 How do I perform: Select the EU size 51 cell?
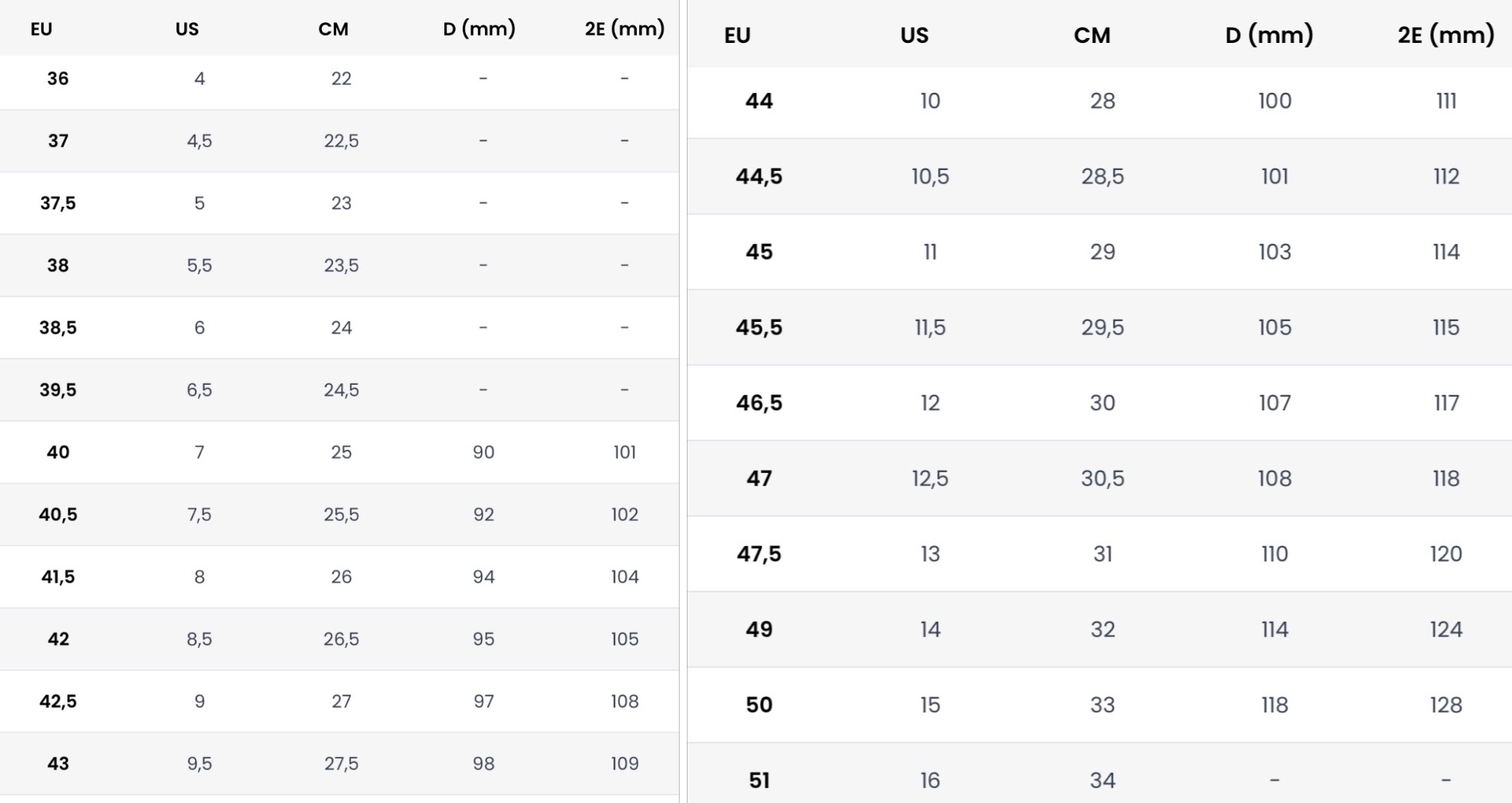(x=759, y=781)
